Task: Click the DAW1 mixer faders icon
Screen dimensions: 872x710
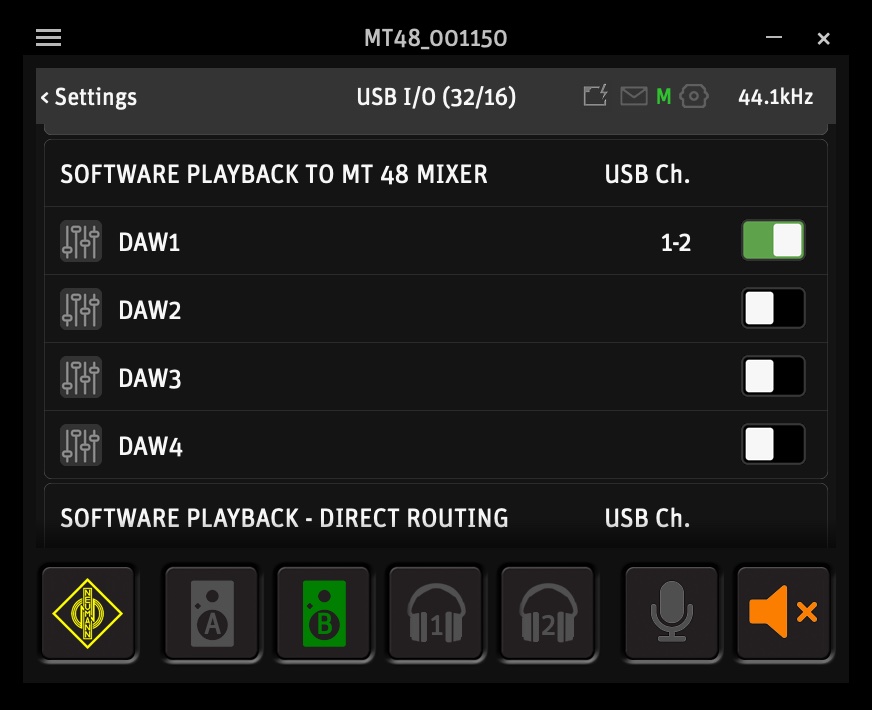Action: (x=81, y=242)
